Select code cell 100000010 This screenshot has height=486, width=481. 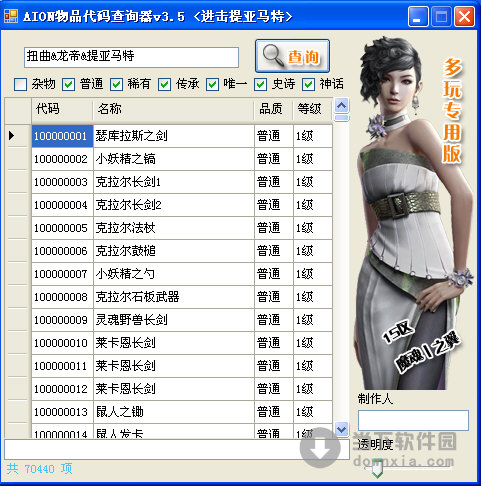click(62, 343)
